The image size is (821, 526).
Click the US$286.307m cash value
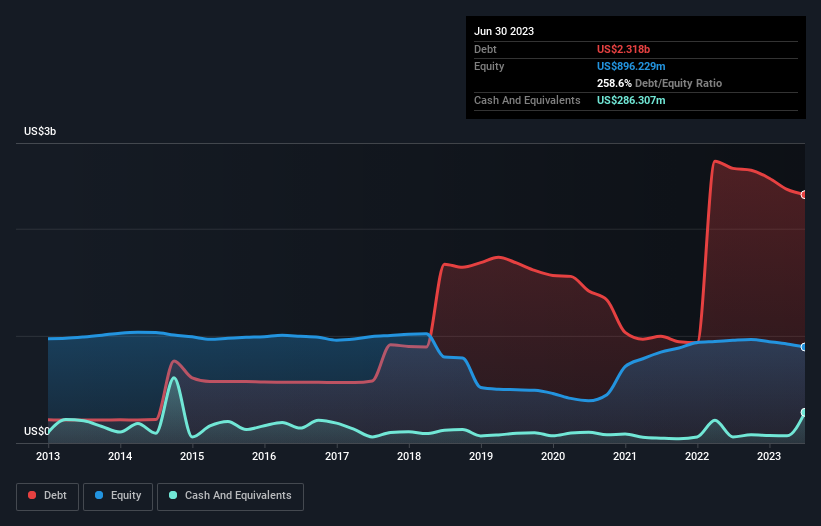tap(631, 100)
